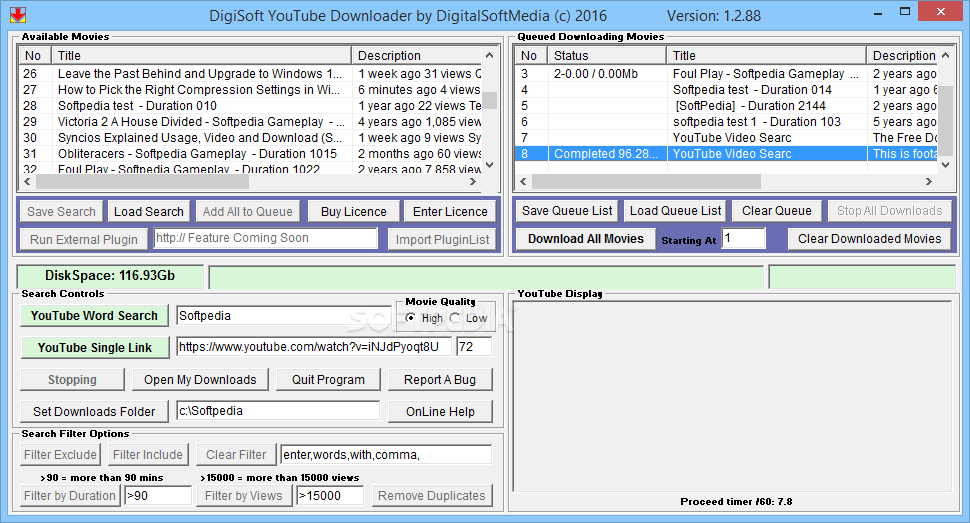Viewport: 970px width, 523px height.
Task: Click the YouTube URL input field
Action: [x=314, y=347]
